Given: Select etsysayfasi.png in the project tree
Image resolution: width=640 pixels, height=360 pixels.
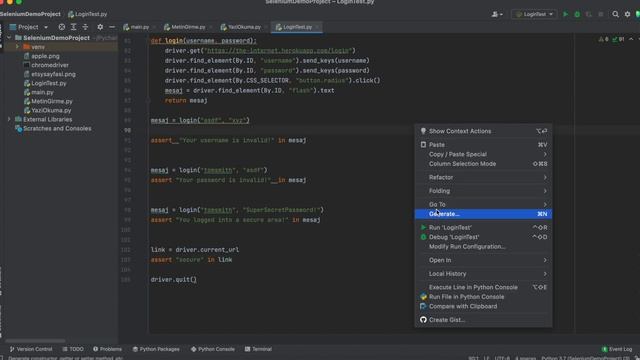Looking at the screenshot, I should pyautogui.click(x=53, y=74).
